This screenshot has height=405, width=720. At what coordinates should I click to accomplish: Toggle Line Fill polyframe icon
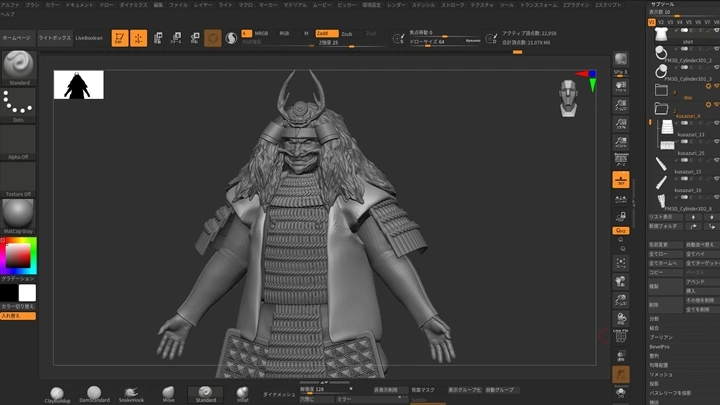(x=621, y=337)
